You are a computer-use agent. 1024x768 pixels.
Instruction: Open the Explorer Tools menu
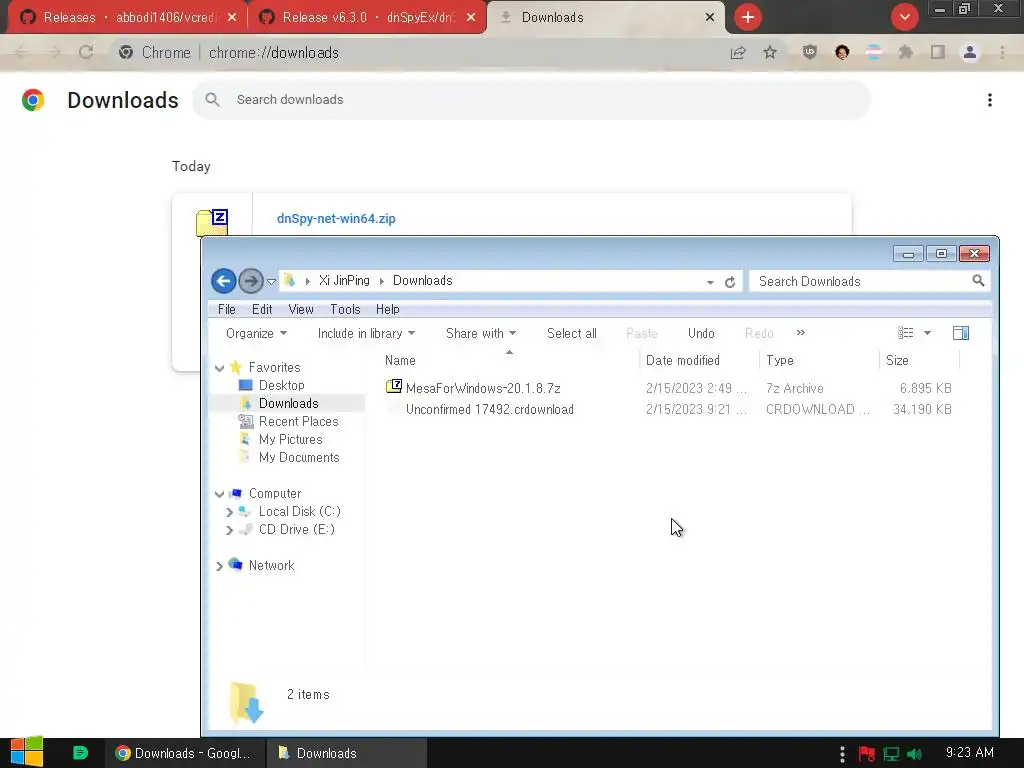point(345,310)
